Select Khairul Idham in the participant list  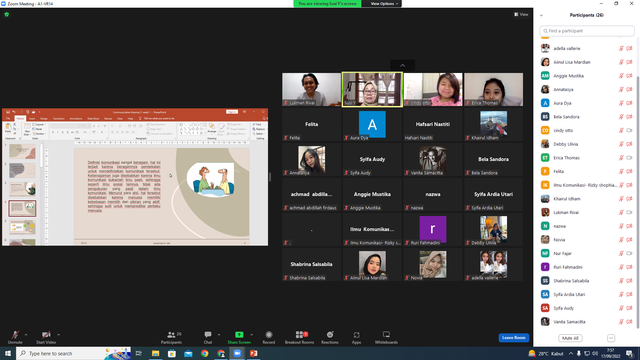[x=587, y=199]
